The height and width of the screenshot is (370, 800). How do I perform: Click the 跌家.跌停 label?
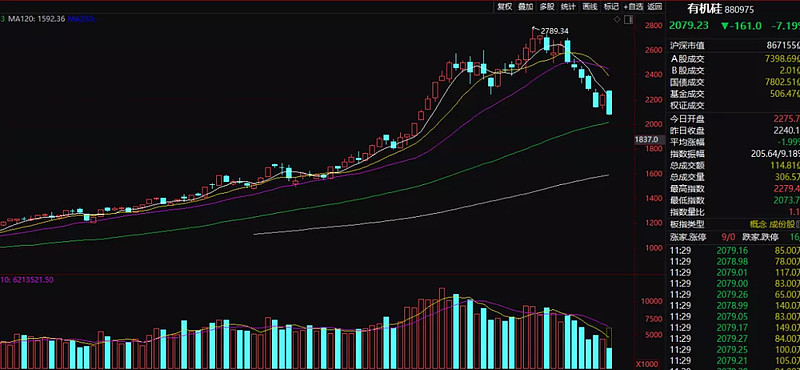pyautogui.click(x=761, y=237)
